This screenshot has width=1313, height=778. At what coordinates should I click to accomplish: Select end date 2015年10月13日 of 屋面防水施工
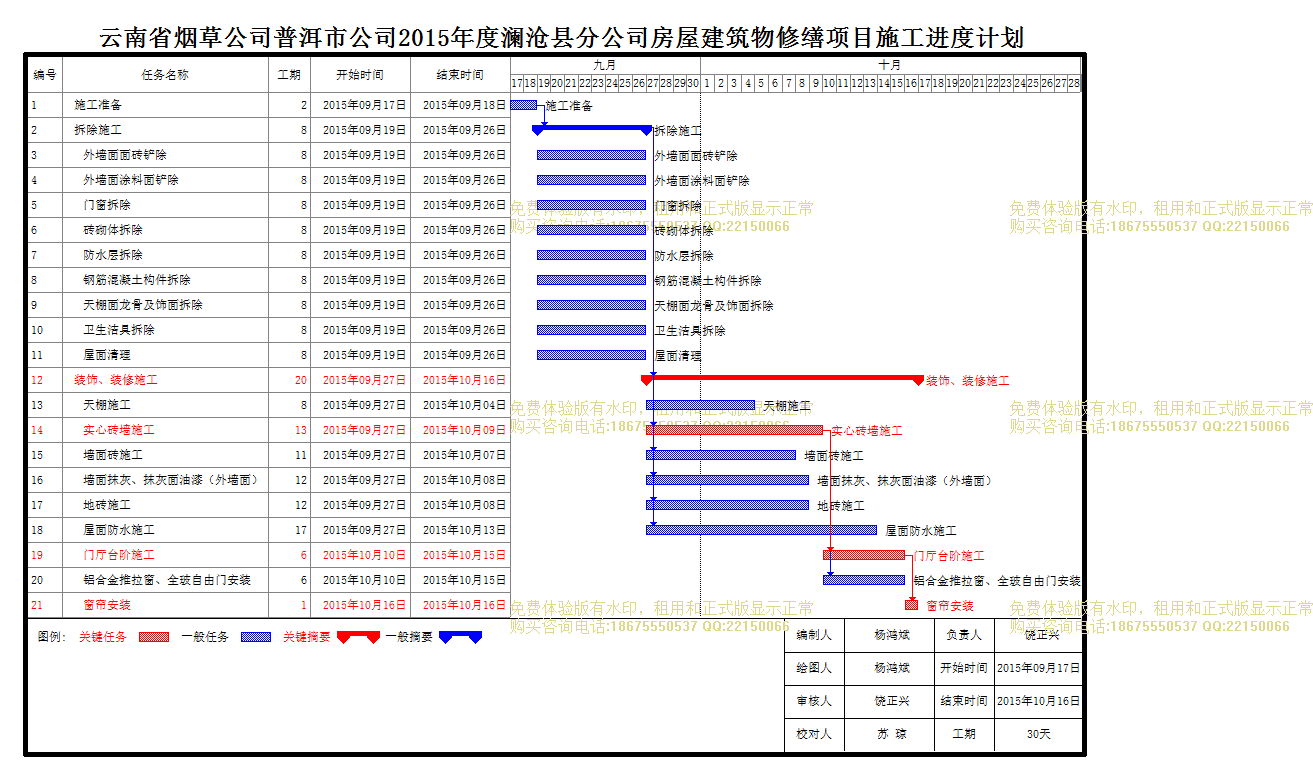tap(464, 530)
